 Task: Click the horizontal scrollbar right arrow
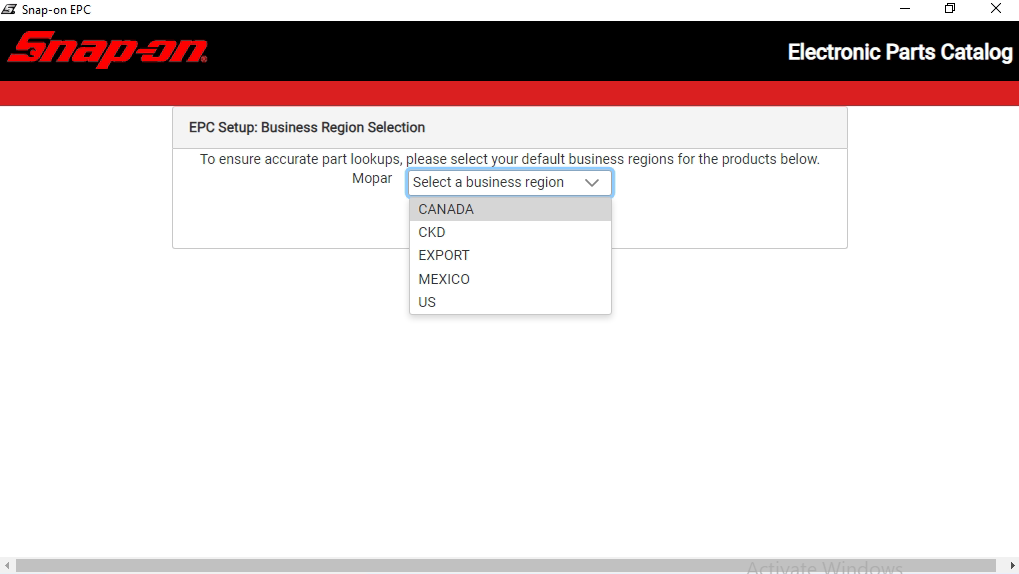[x=1012, y=566]
